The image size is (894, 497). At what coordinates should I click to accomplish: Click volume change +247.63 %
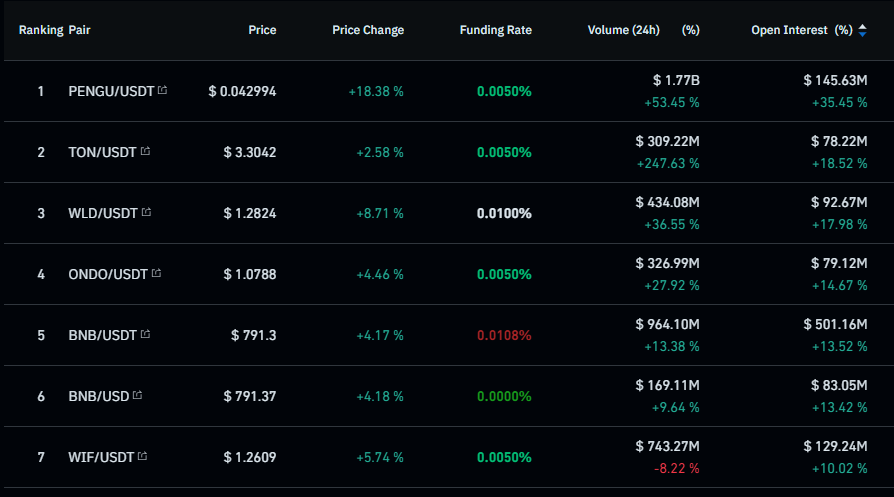pos(668,164)
